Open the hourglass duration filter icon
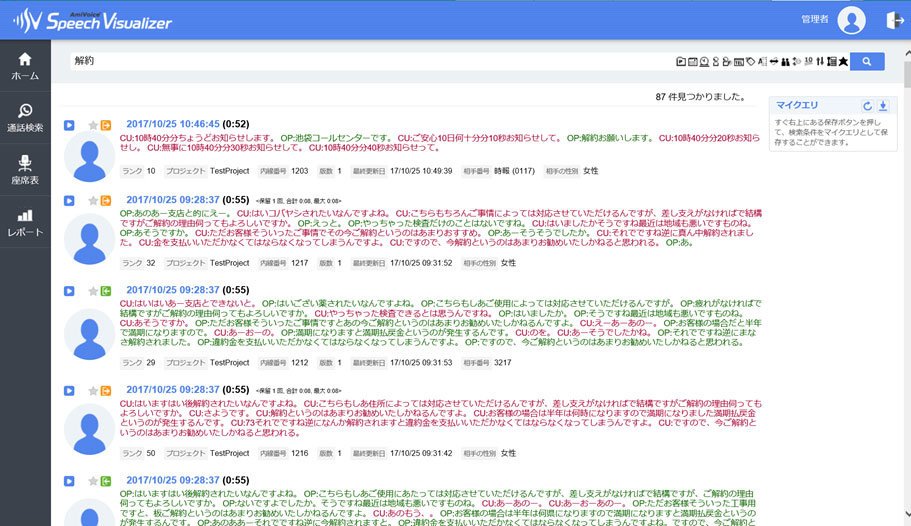Image resolution: width=911 pixels, height=526 pixels. [716, 61]
